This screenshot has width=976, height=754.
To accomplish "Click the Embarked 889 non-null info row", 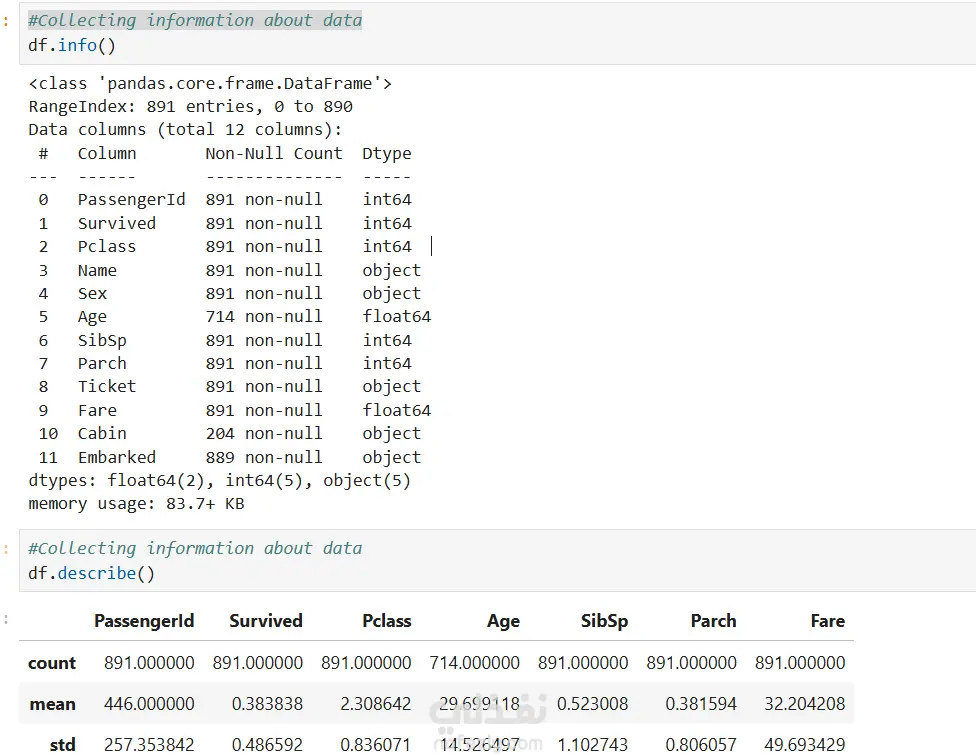I will [230, 458].
